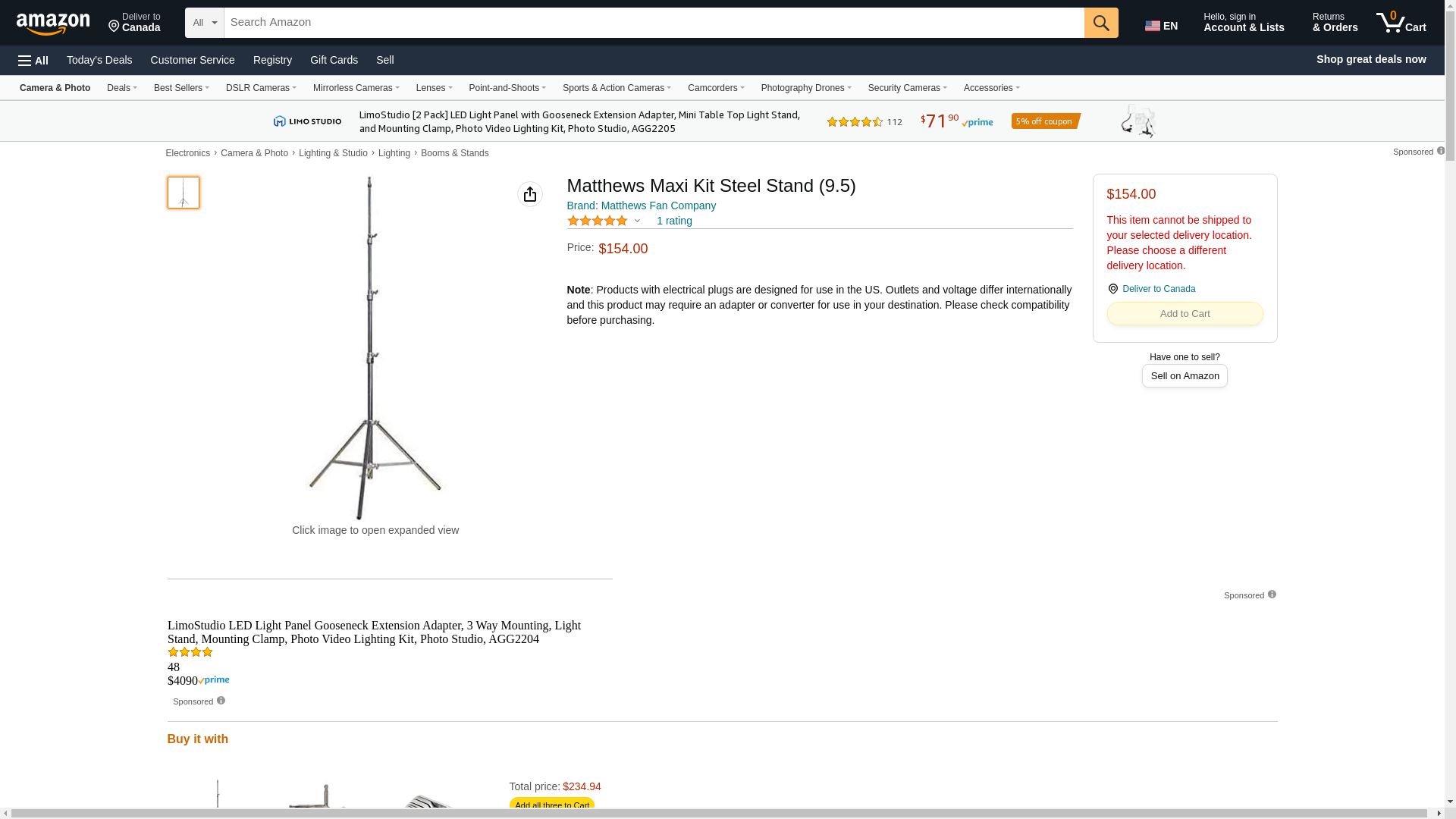This screenshot has height=819, width=1456.
Task: Select the light stand product thumbnail
Action: [184, 193]
